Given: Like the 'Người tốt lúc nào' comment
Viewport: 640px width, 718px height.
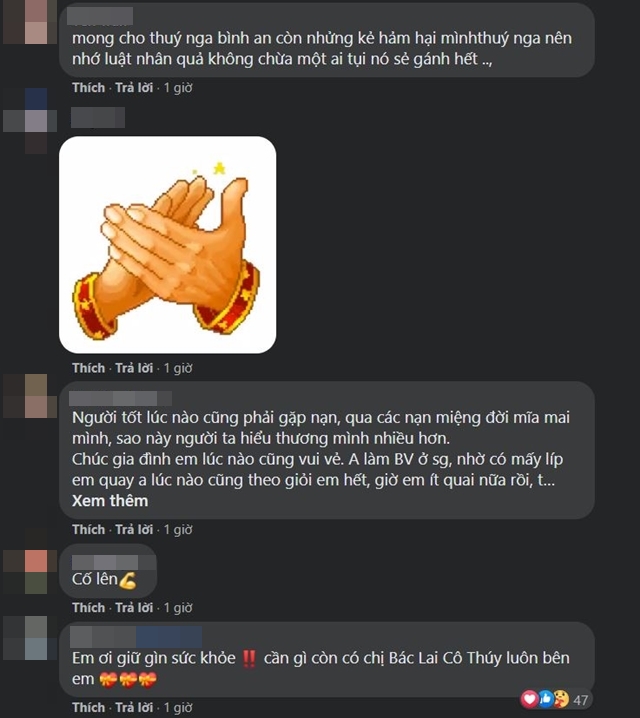Looking at the screenshot, I should [x=88, y=530].
